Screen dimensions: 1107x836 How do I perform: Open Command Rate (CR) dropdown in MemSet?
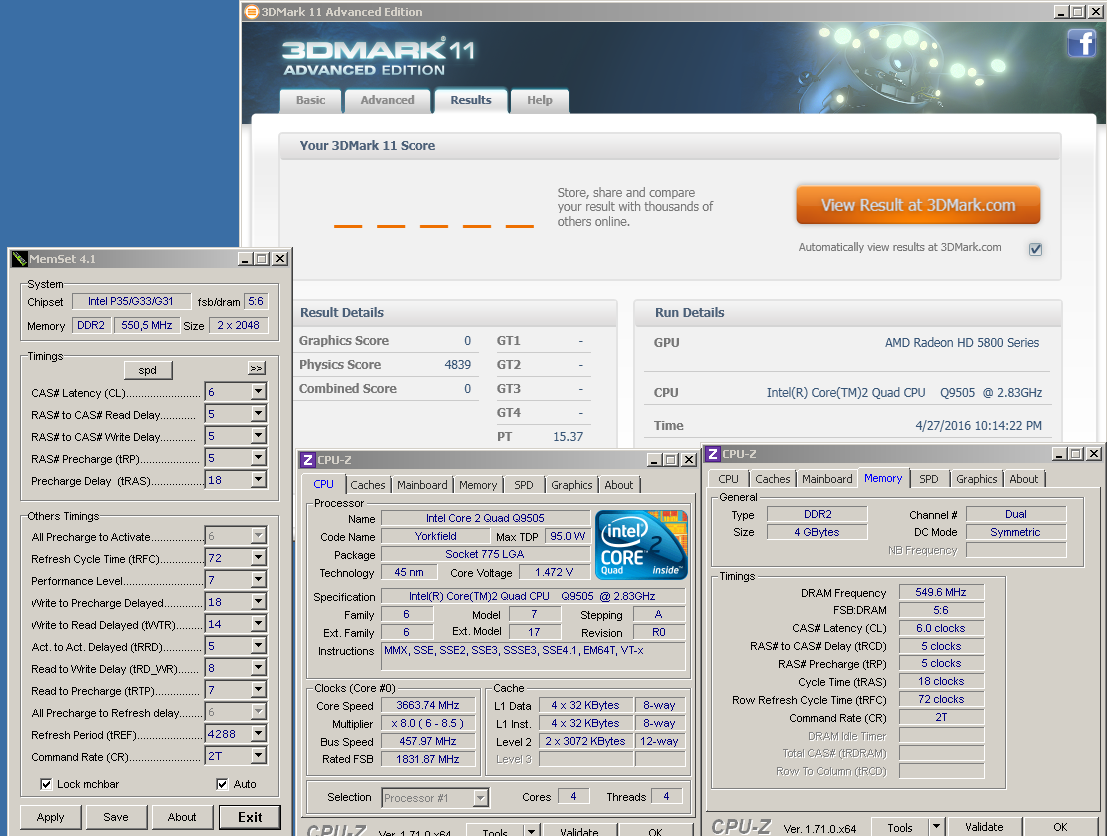pyautogui.click(x=258, y=756)
